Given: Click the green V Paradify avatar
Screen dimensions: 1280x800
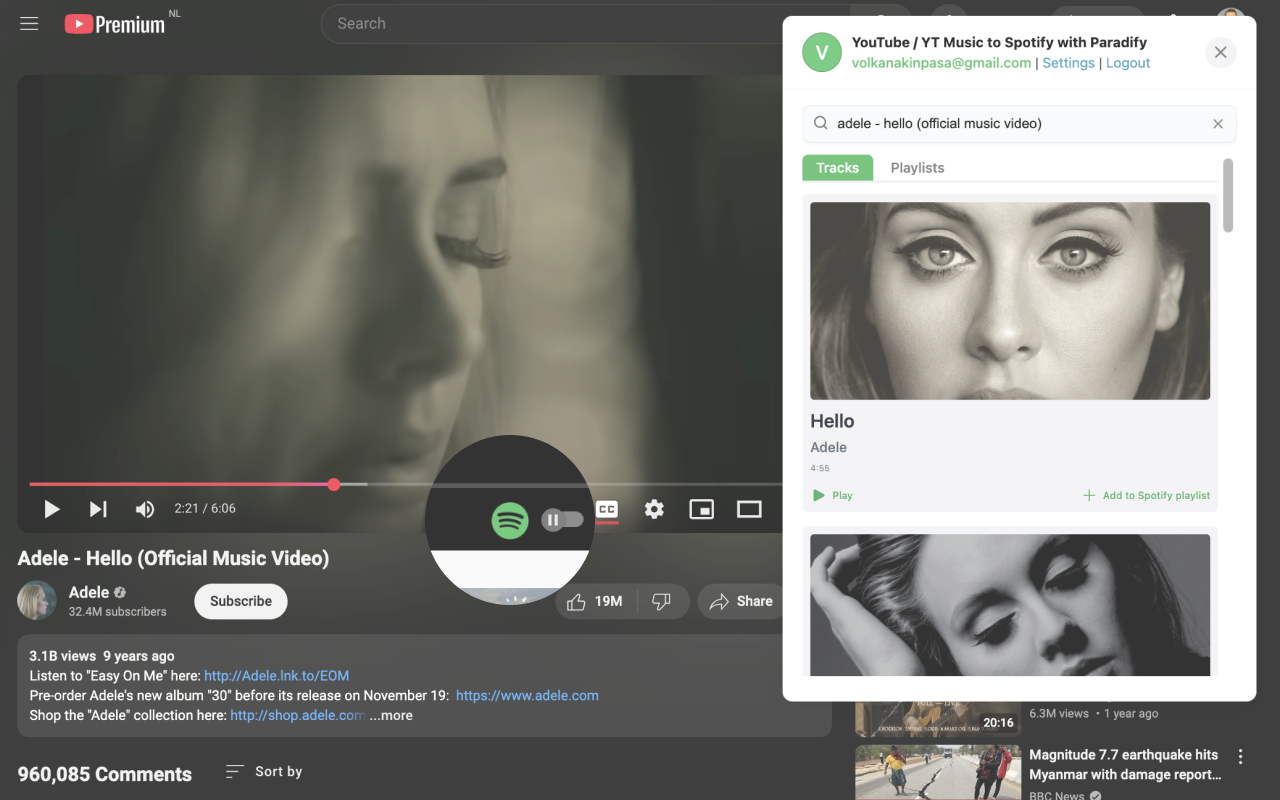Looking at the screenshot, I should point(822,52).
